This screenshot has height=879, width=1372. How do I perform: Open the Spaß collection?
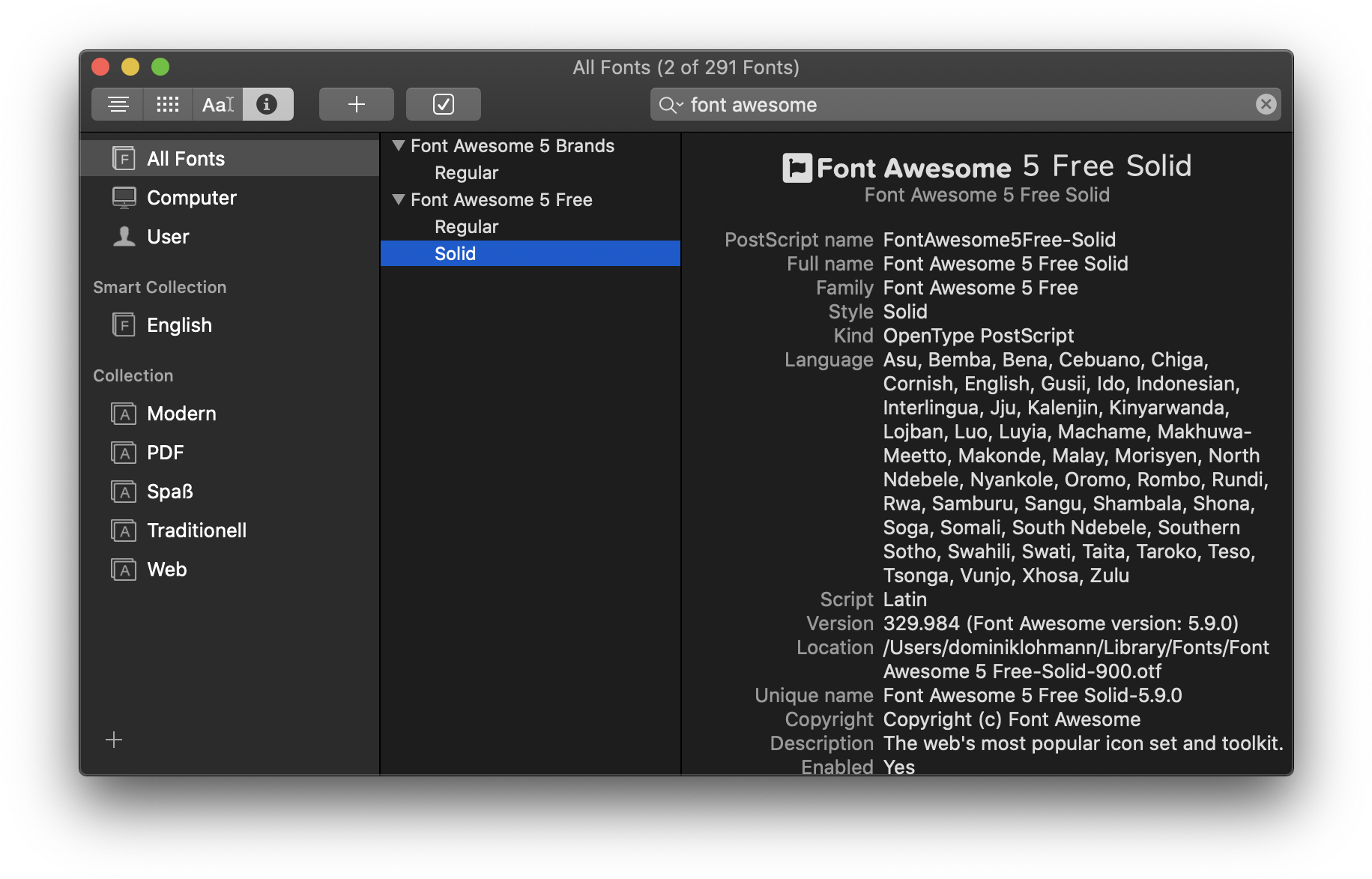pos(229,491)
